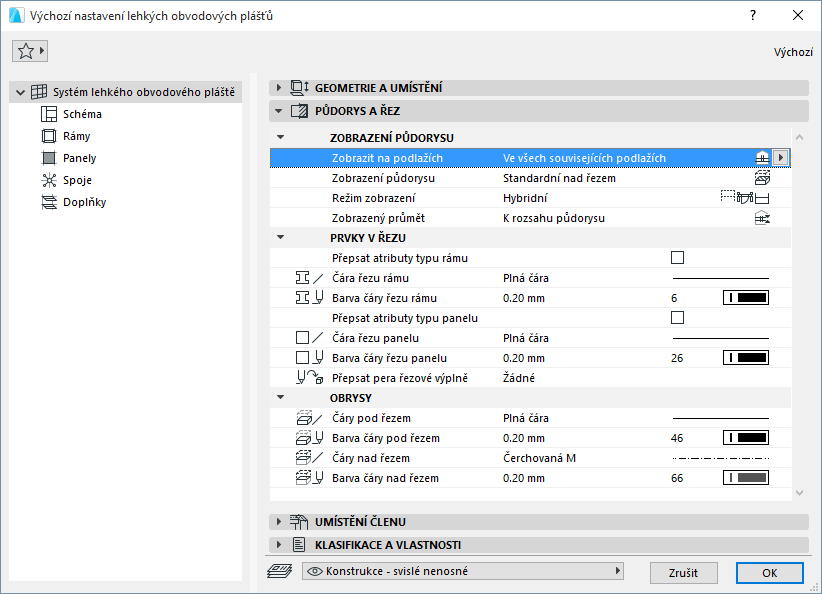Click the help question mark button
This screenshot has width=822, height=594.
tap(753, 15)
